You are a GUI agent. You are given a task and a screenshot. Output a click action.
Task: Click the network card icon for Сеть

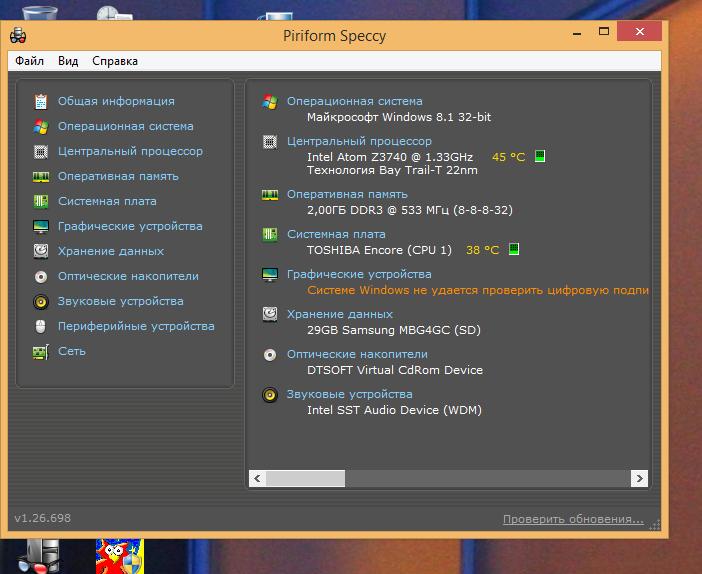pyautogui.click(x=41, y=352)
